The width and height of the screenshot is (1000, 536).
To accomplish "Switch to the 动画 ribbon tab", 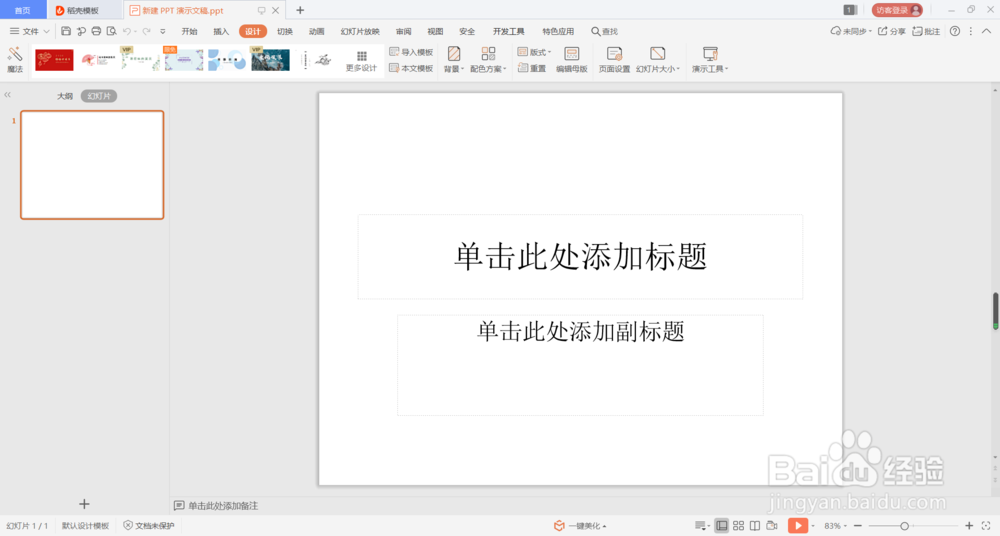I will pyautogui.click(x=316, y=31).
